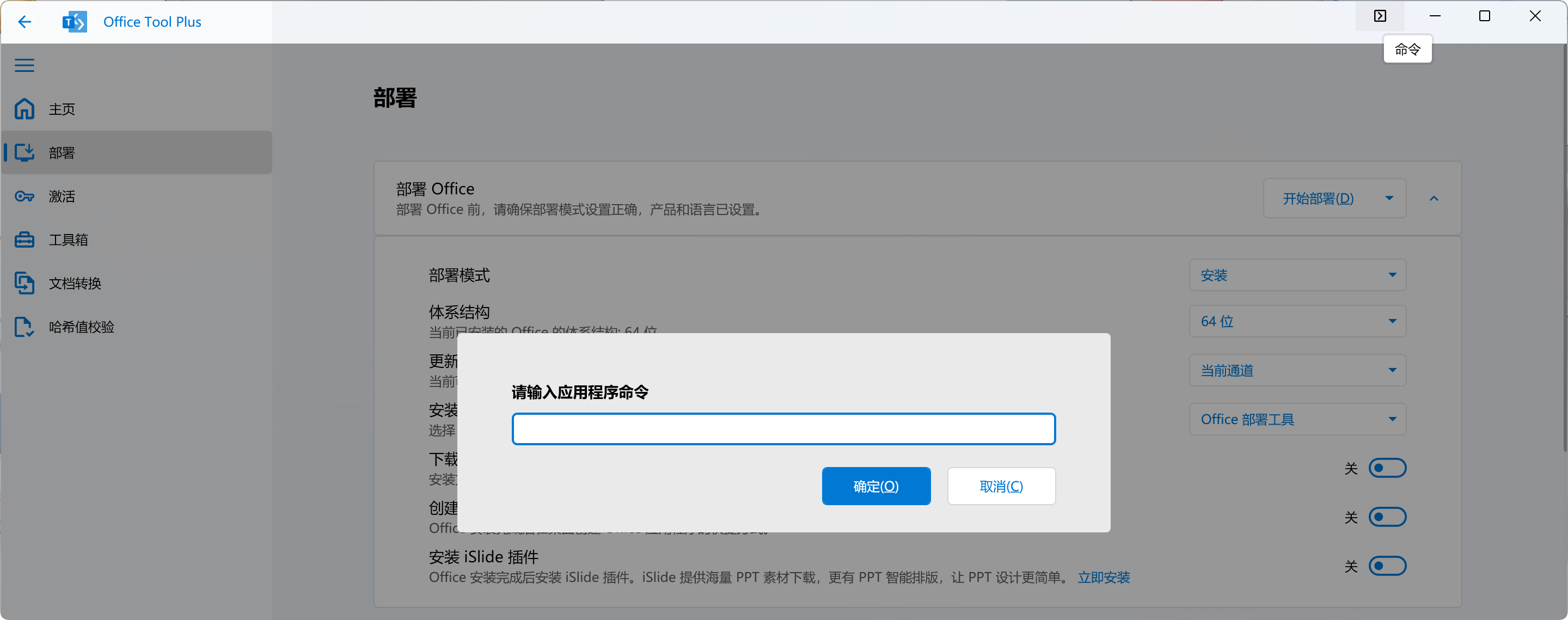This screenshot has height=620, width=1568.
Task: Click the 文档转换 (Document Convert) icon
Action: 24,283
